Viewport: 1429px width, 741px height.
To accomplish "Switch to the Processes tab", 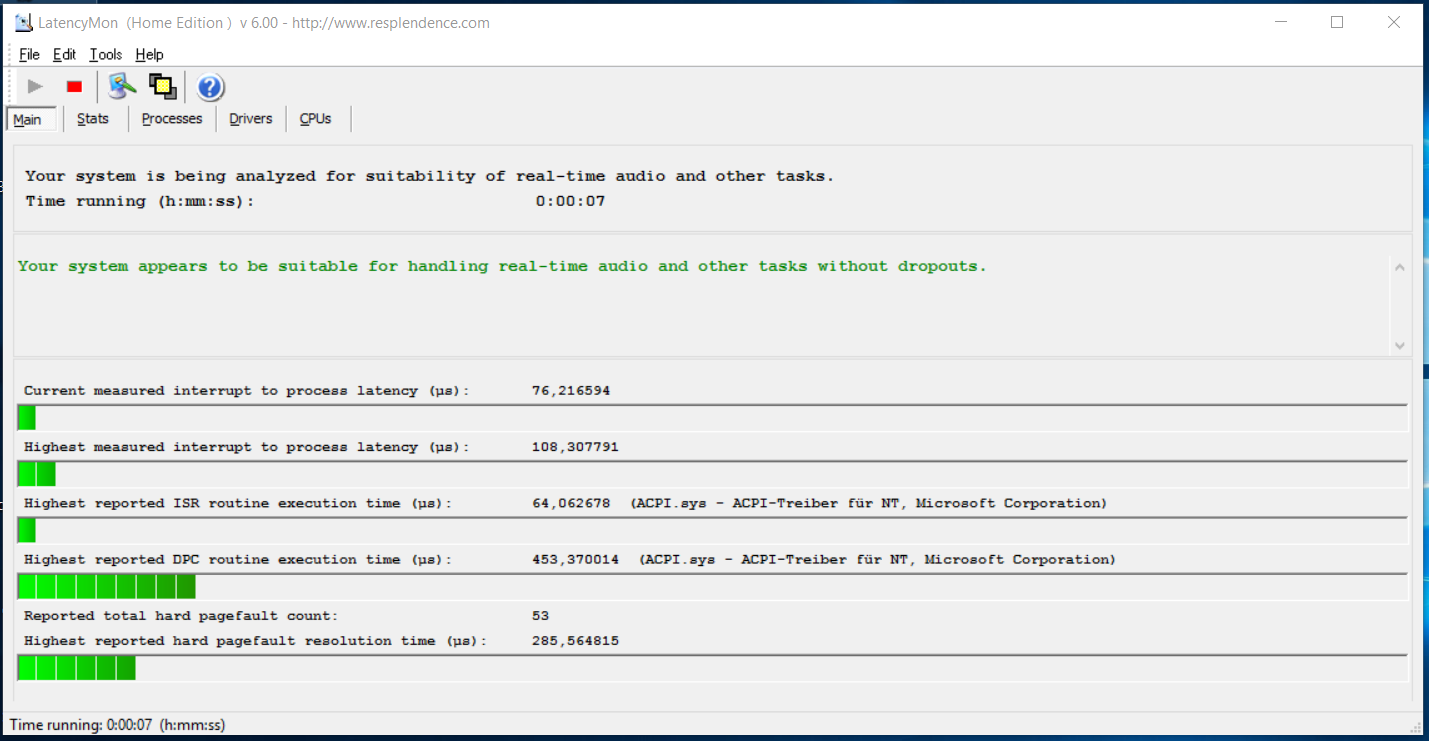I will coord(172,119).
